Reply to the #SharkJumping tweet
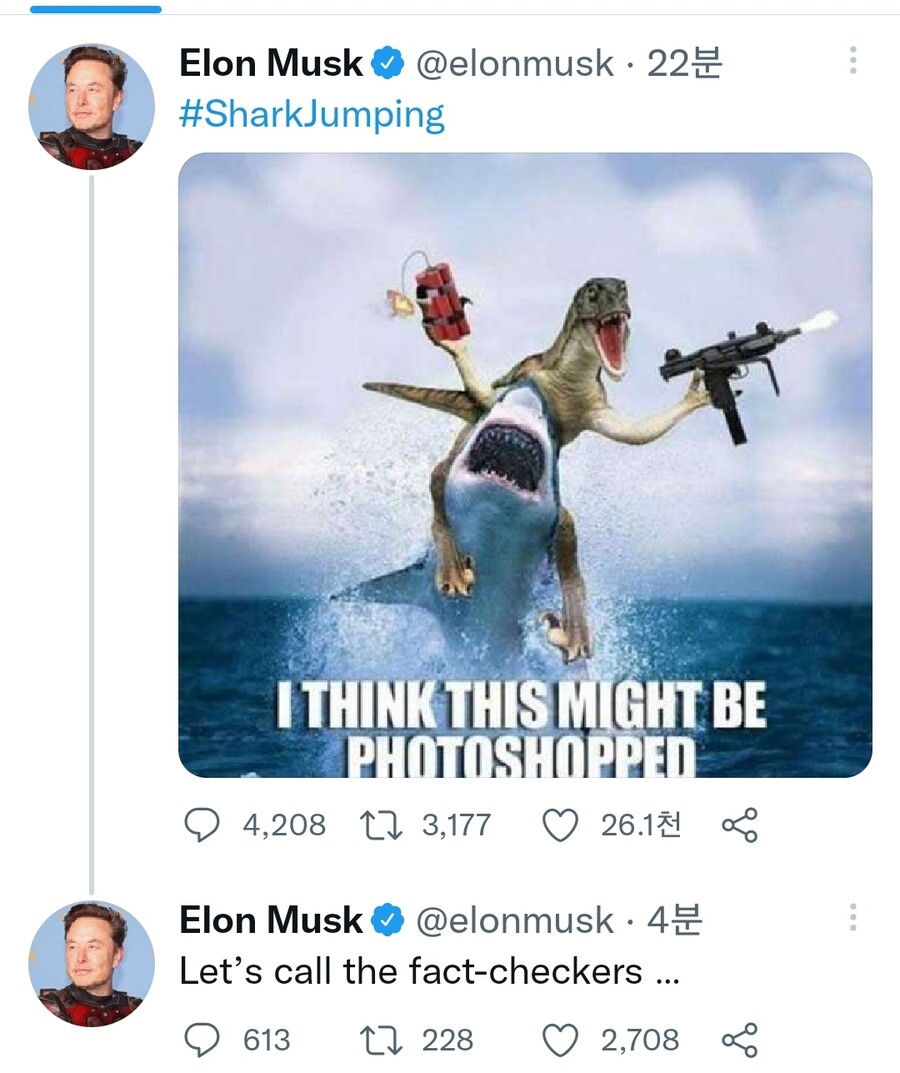Image resolution: width=900 pixels, height=1073 pixels. coord(204,824)
